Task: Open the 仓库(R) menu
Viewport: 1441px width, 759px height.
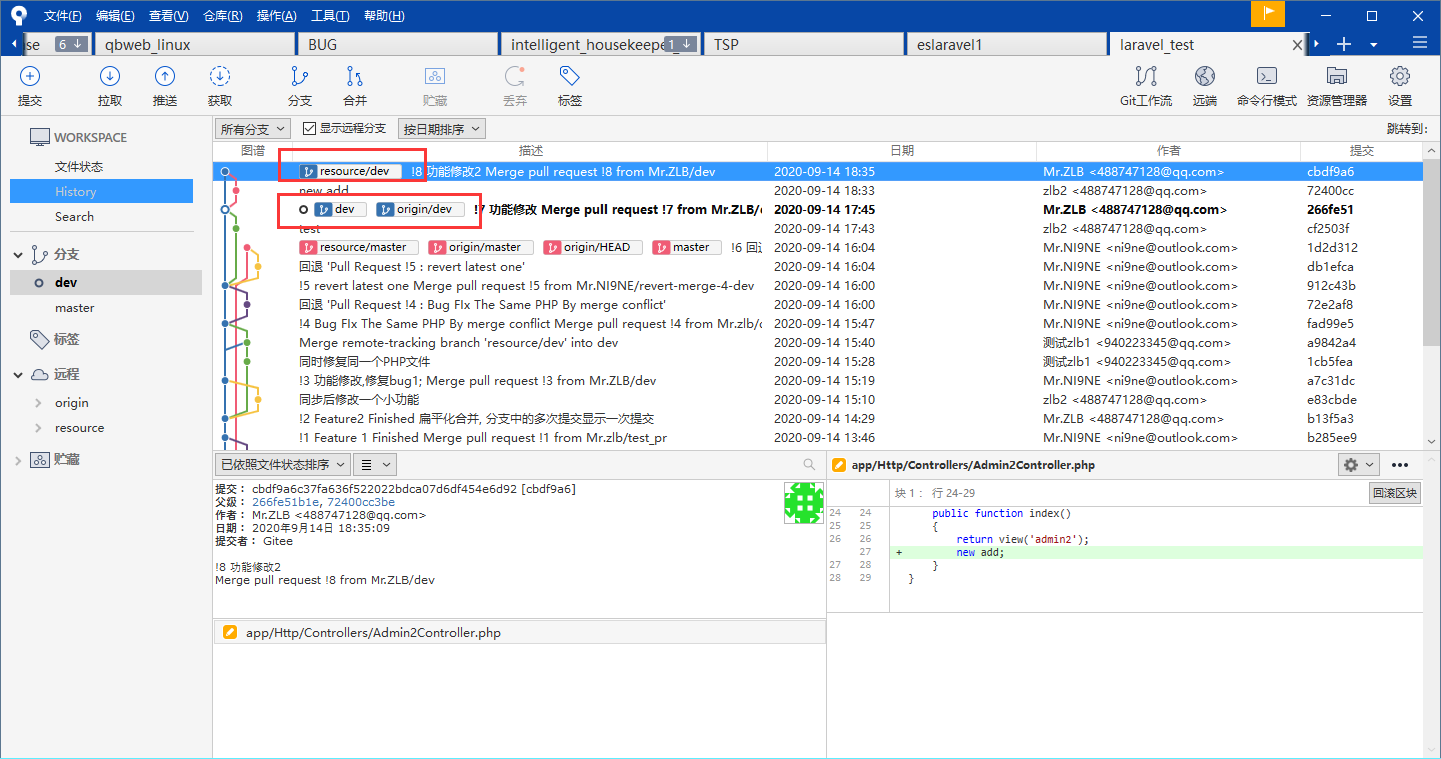Action: [x=222, y=16]
